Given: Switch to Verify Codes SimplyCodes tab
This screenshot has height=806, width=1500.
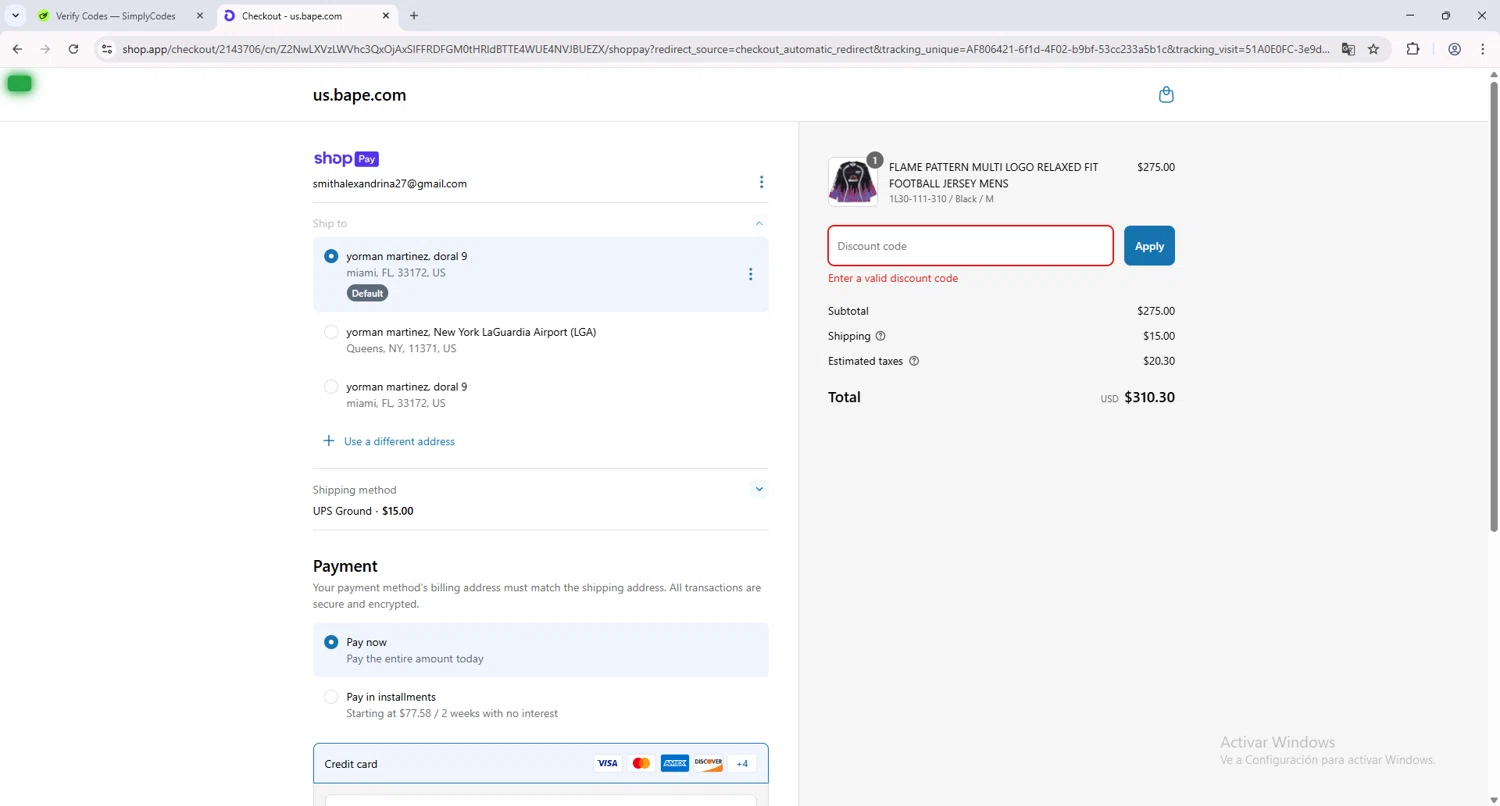Looking at the screenshot, I should click(114, 16).
